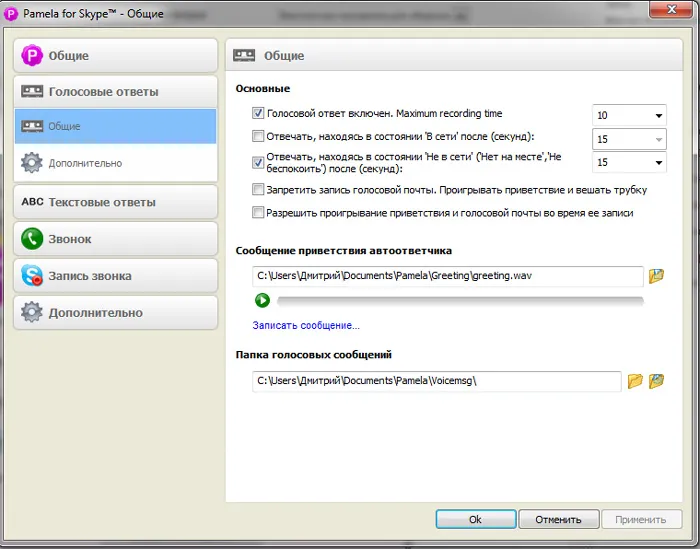700x549 pixels.
Task: Click the Применить button
Action: 641,519
